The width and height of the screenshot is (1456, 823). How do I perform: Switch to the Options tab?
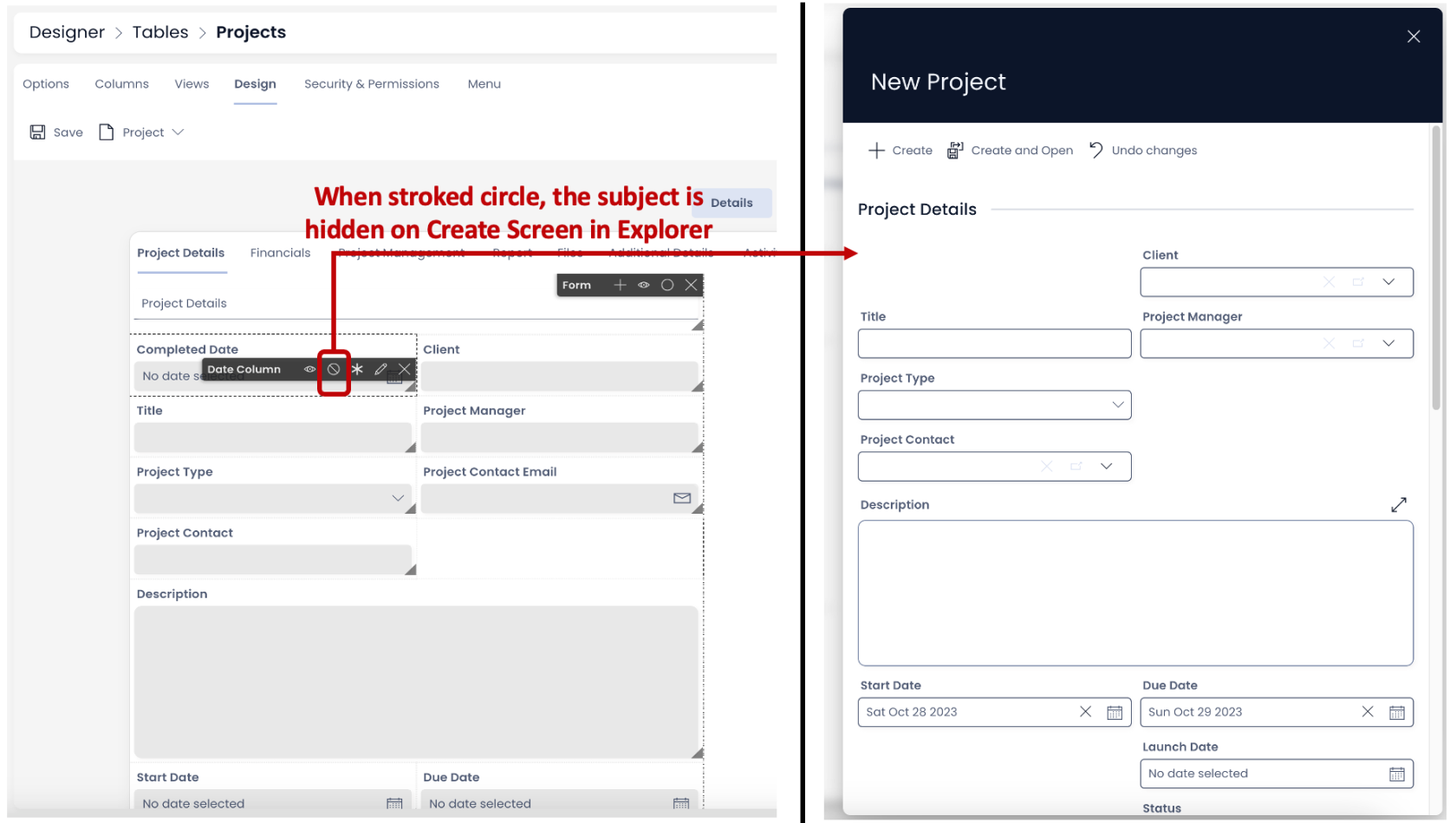pyautogui.click(x=46, y=84)
